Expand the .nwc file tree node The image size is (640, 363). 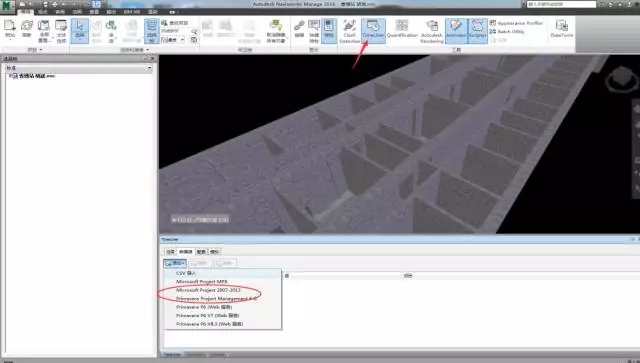click(x=10, y=76)
